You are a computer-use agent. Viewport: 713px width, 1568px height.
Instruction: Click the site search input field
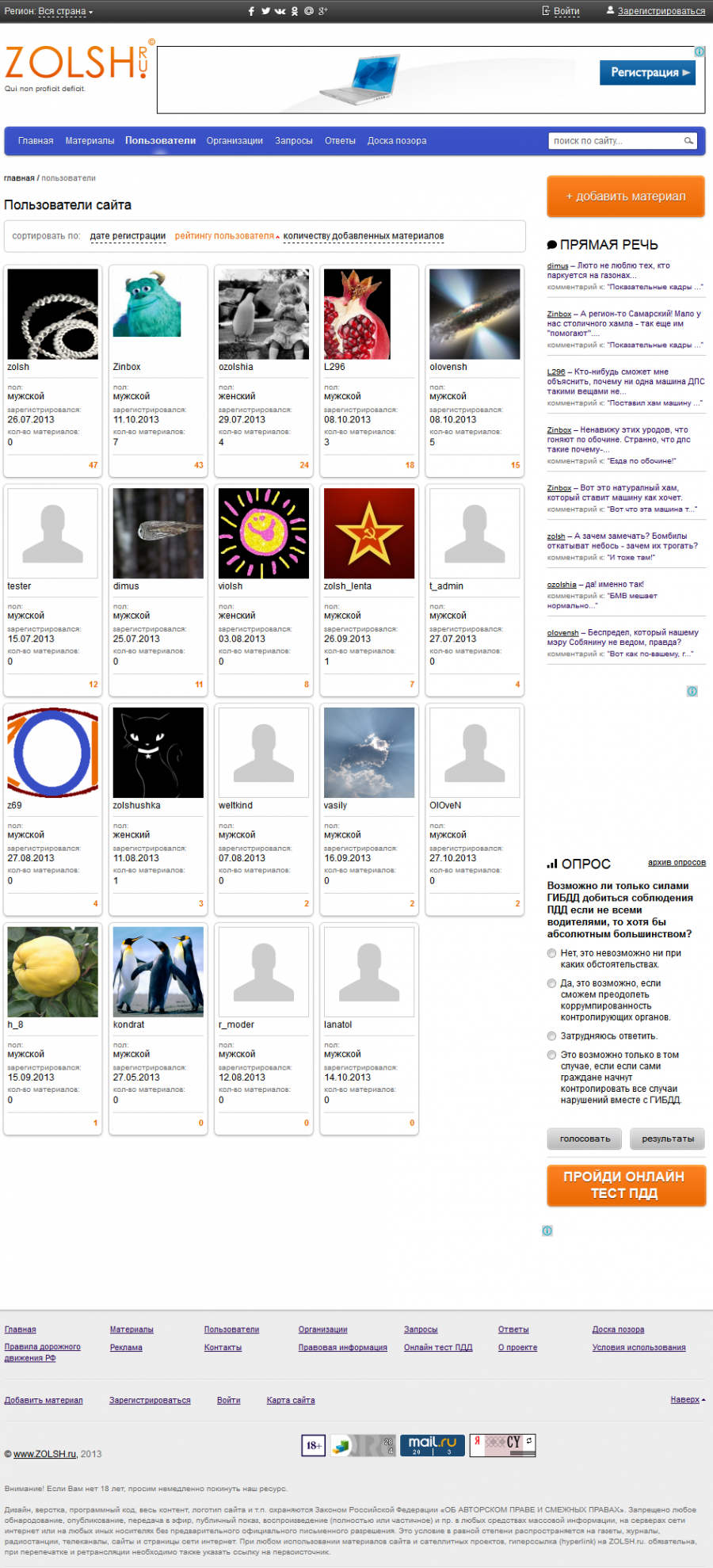(x=616, y=141)
